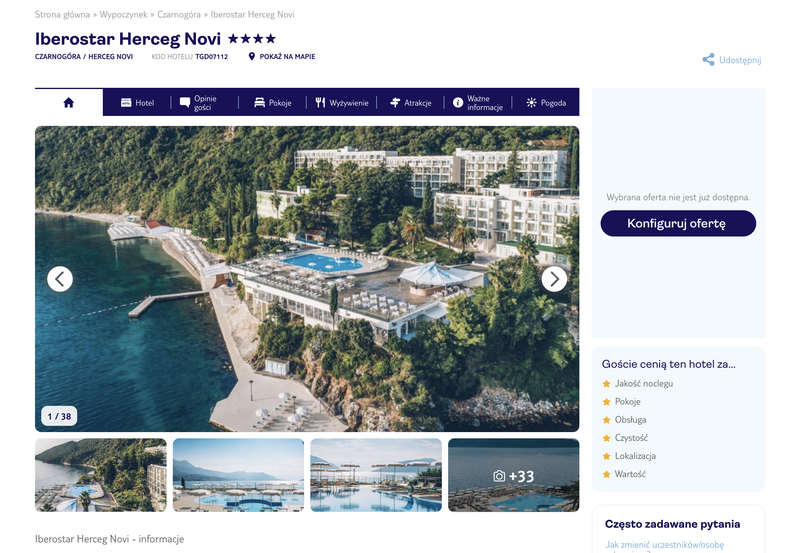The height and width of the screenshot is (553, 800).
Task: Open the home tab icon
Action: point(68,103)
